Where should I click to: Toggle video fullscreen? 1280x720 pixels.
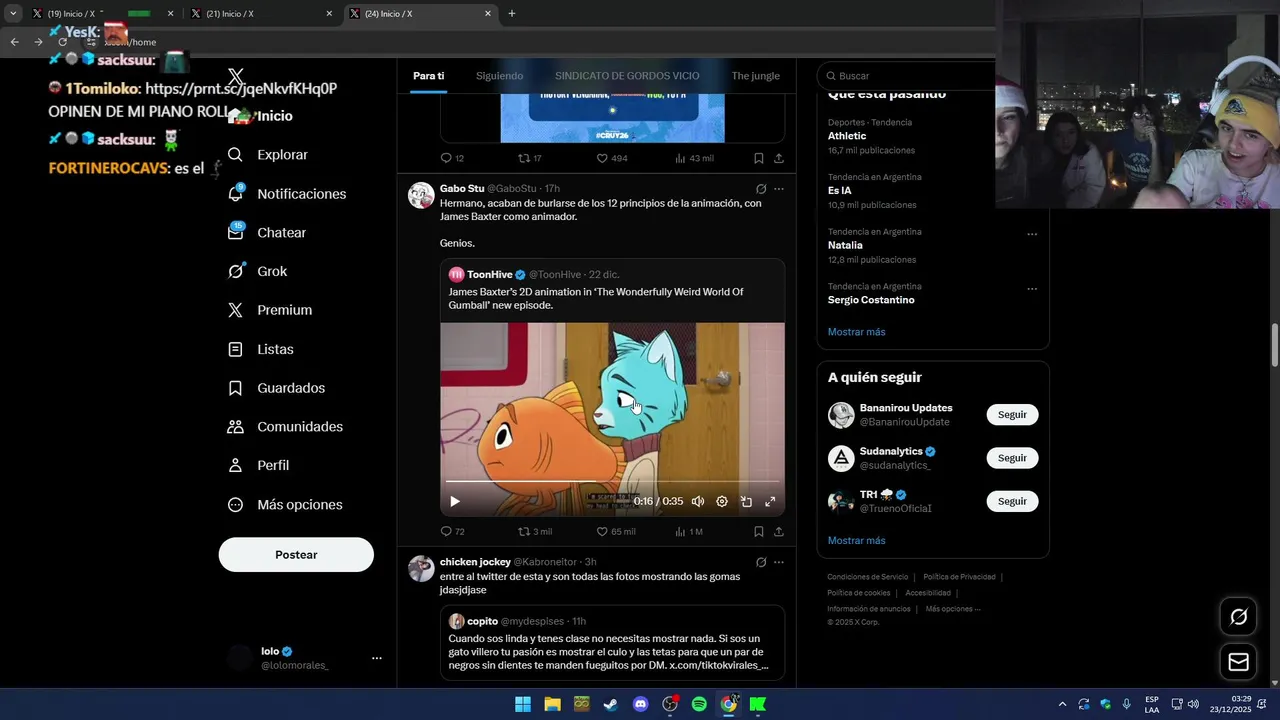pos(770,501)
